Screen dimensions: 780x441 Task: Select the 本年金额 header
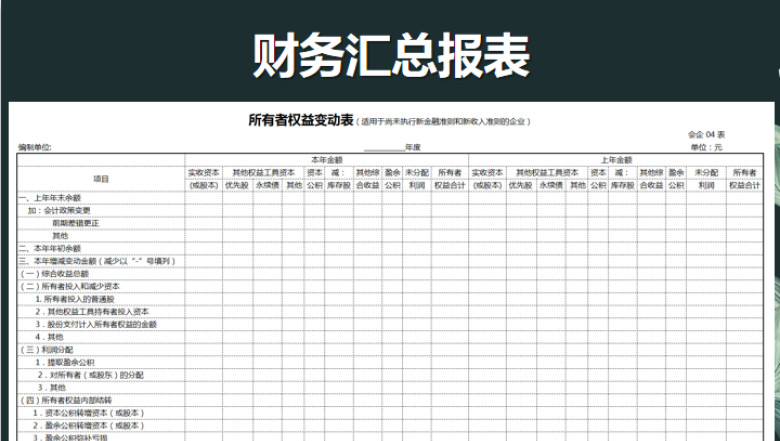coord(326,160)
